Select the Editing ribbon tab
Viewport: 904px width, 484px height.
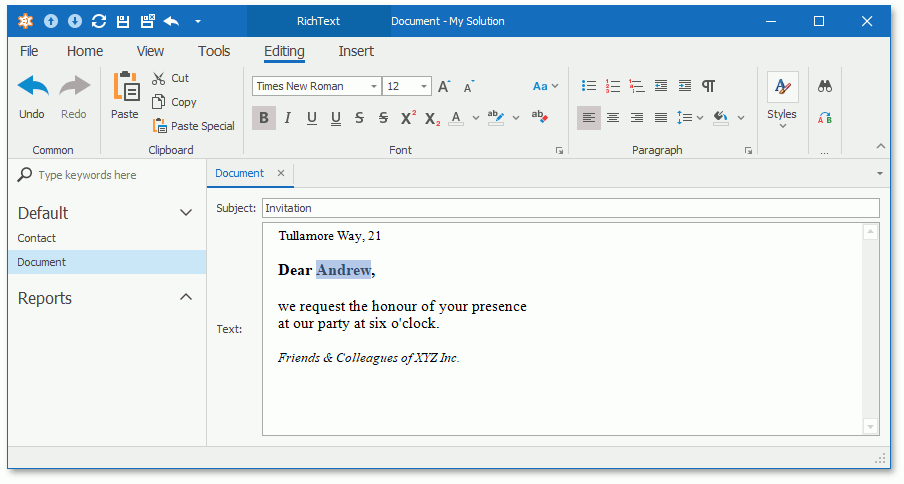point(284,51)
